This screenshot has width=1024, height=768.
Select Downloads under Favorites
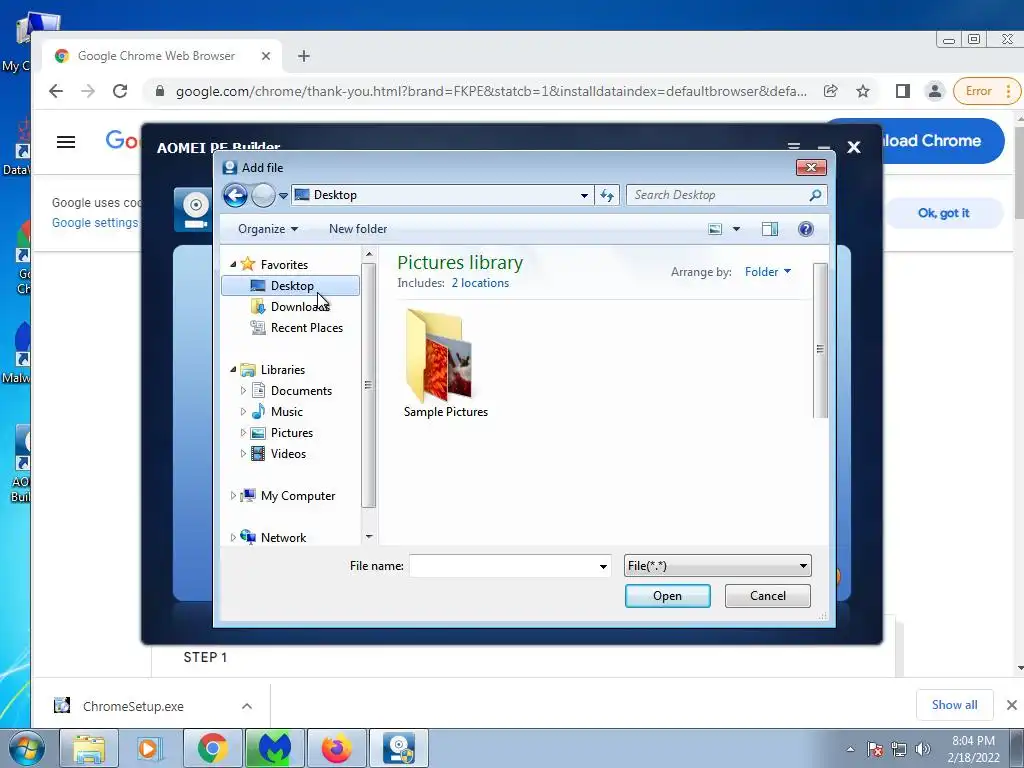tap(300, 306)
